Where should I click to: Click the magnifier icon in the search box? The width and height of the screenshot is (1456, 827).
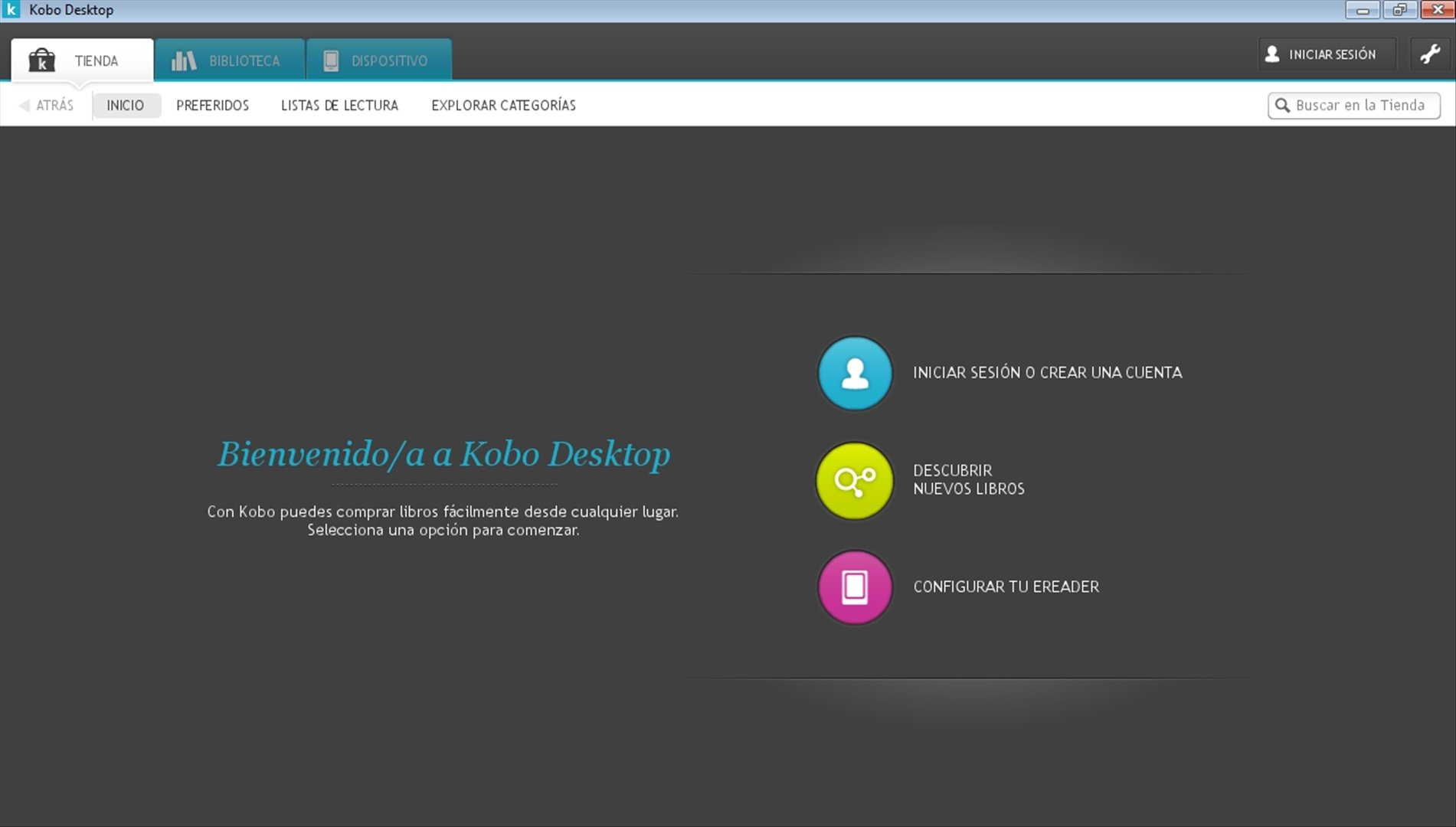1282,106
